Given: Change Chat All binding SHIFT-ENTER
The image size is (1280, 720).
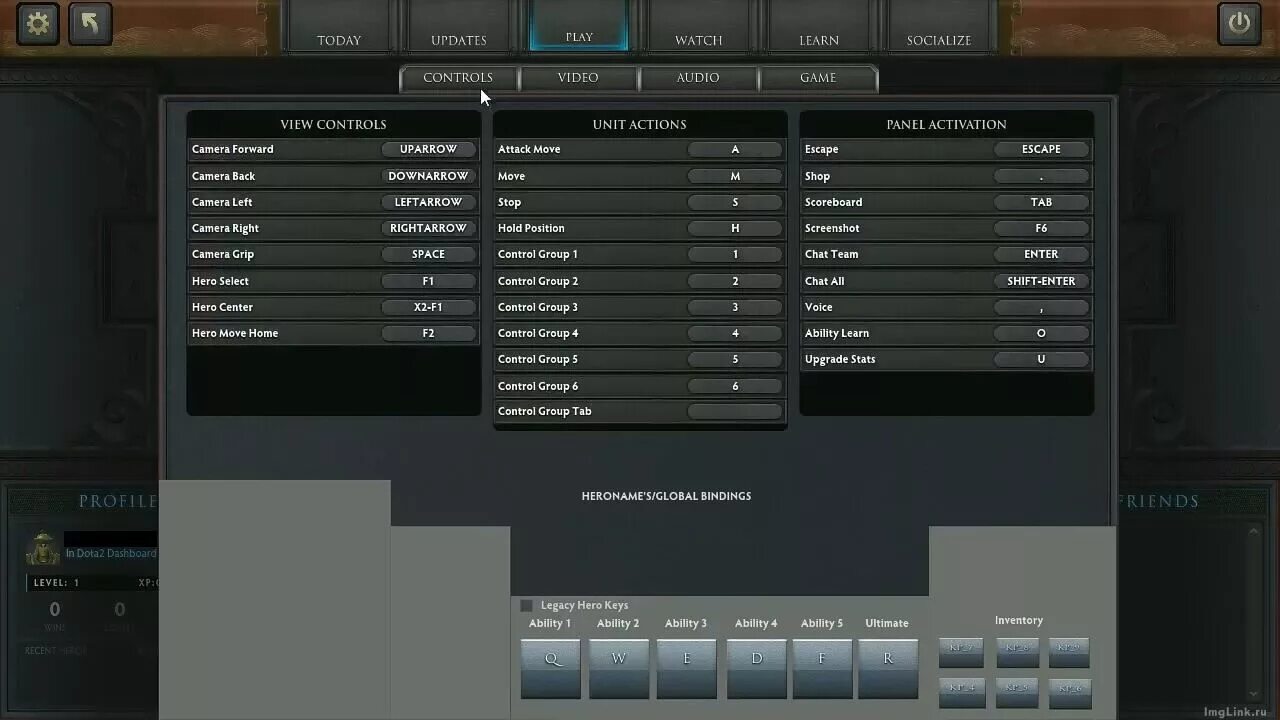Looking at the screenshot, I should tap(1041, 281).
